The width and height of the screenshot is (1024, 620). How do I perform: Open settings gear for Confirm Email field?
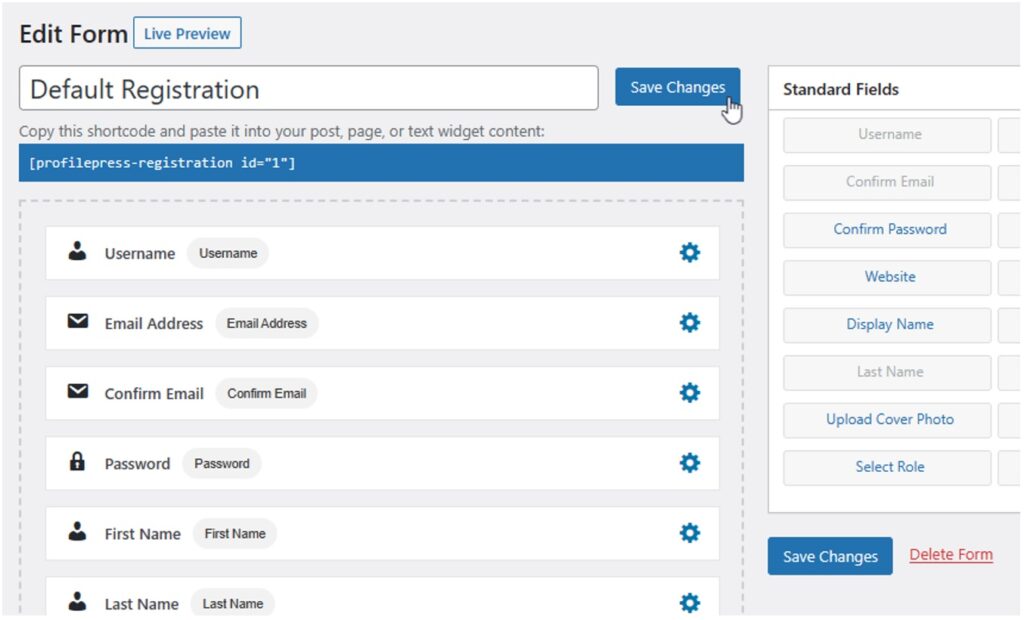point(690,393)
